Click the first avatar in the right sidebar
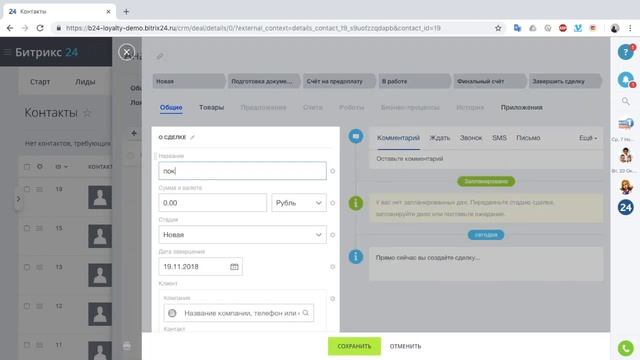 [625, 155]
